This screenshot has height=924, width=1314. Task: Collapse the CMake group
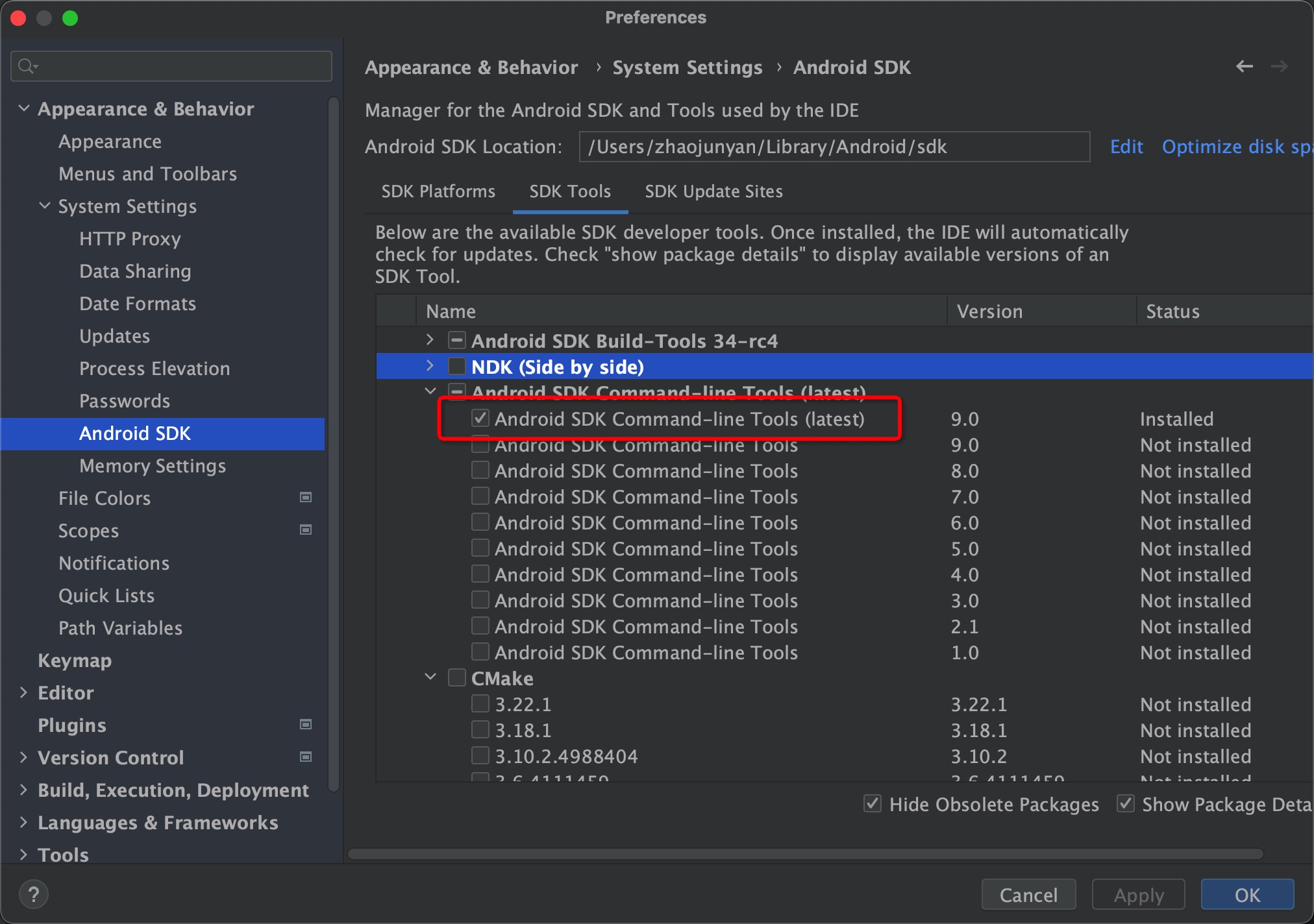point(430,677)
